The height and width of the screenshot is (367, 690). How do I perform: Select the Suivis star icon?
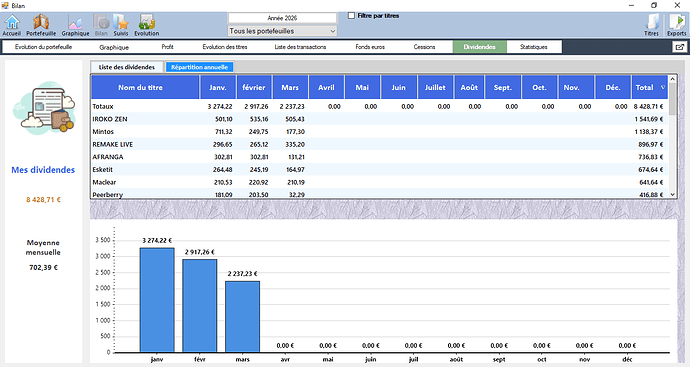point(121,25)
